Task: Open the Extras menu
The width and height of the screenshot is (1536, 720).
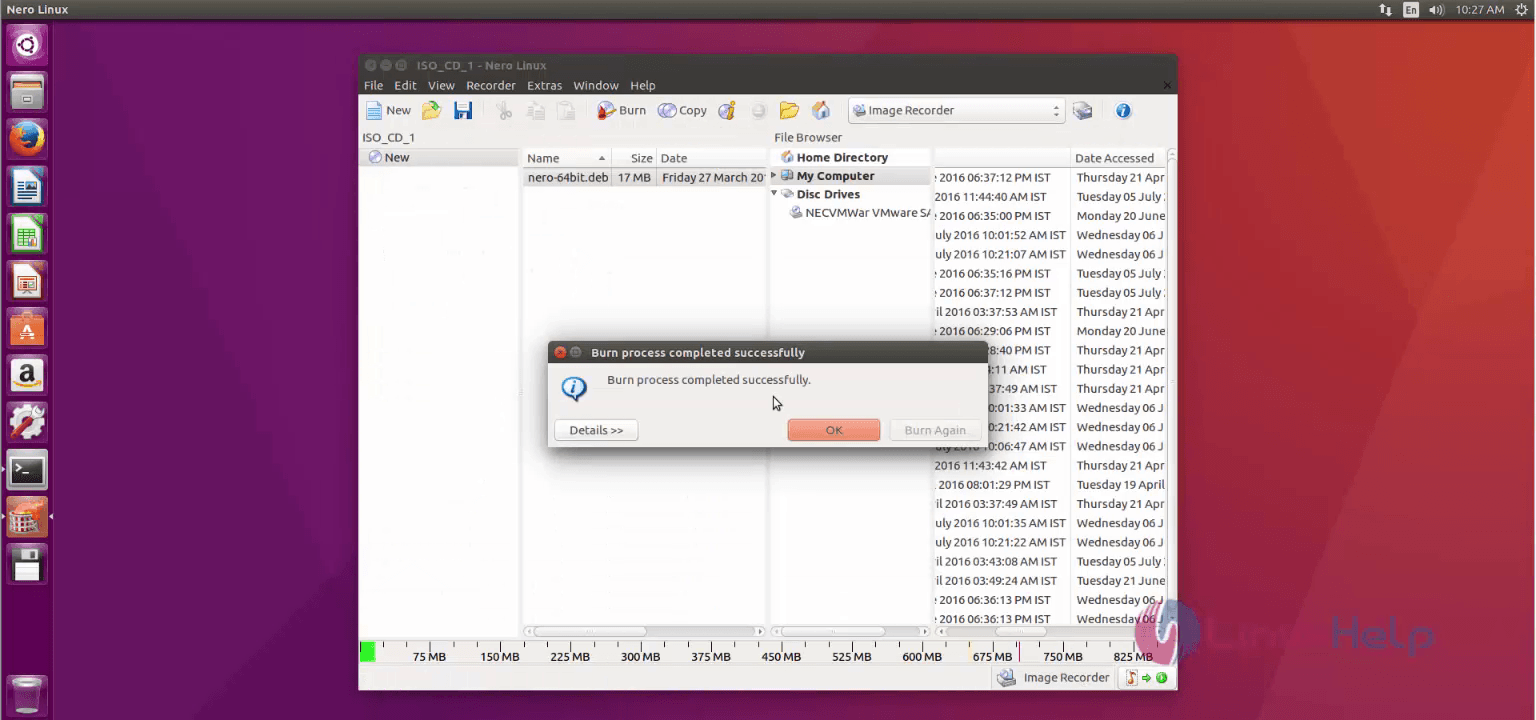Action: pyautogui.click(x=545, y=85)
